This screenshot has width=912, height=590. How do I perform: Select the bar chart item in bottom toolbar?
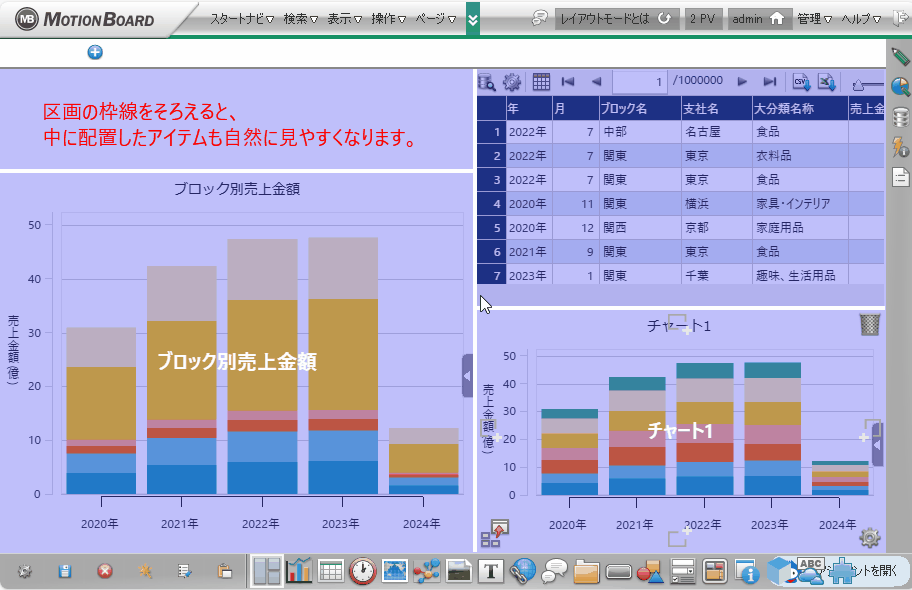pos(299,571)
